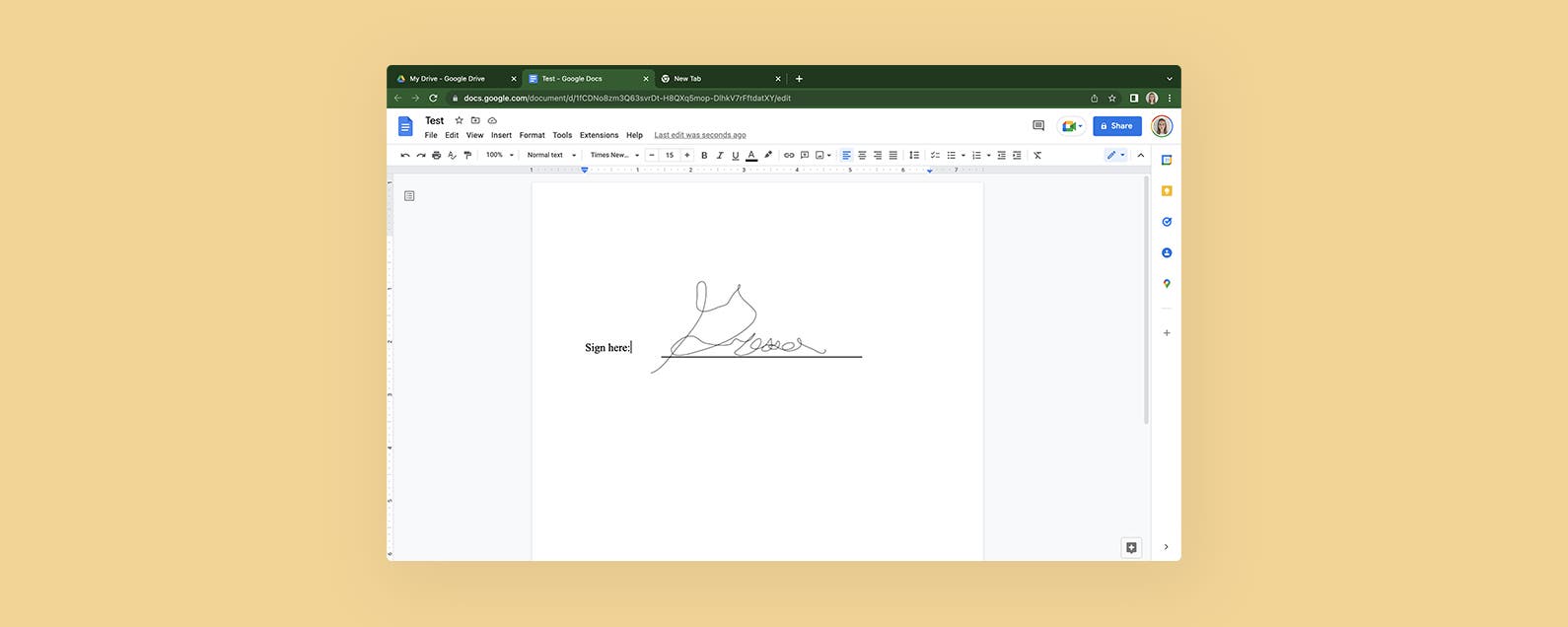
Task: Open the comment history icon
Action: 1037,126
